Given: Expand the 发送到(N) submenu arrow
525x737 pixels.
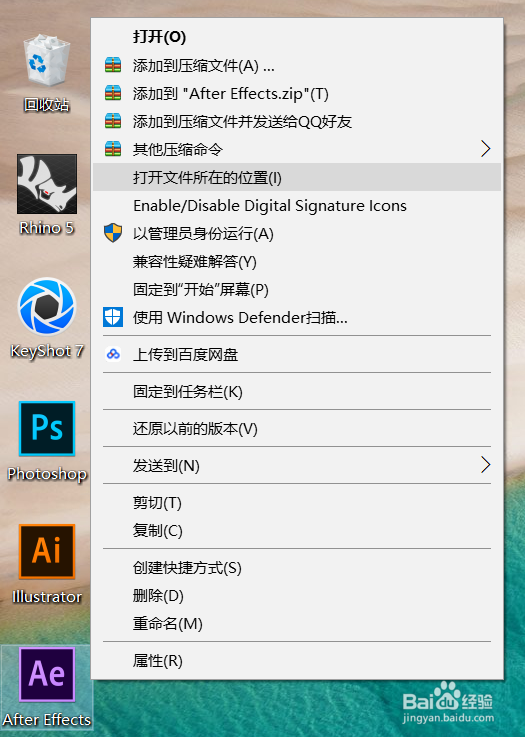Looking at the screenshot, I should (486, 465).
